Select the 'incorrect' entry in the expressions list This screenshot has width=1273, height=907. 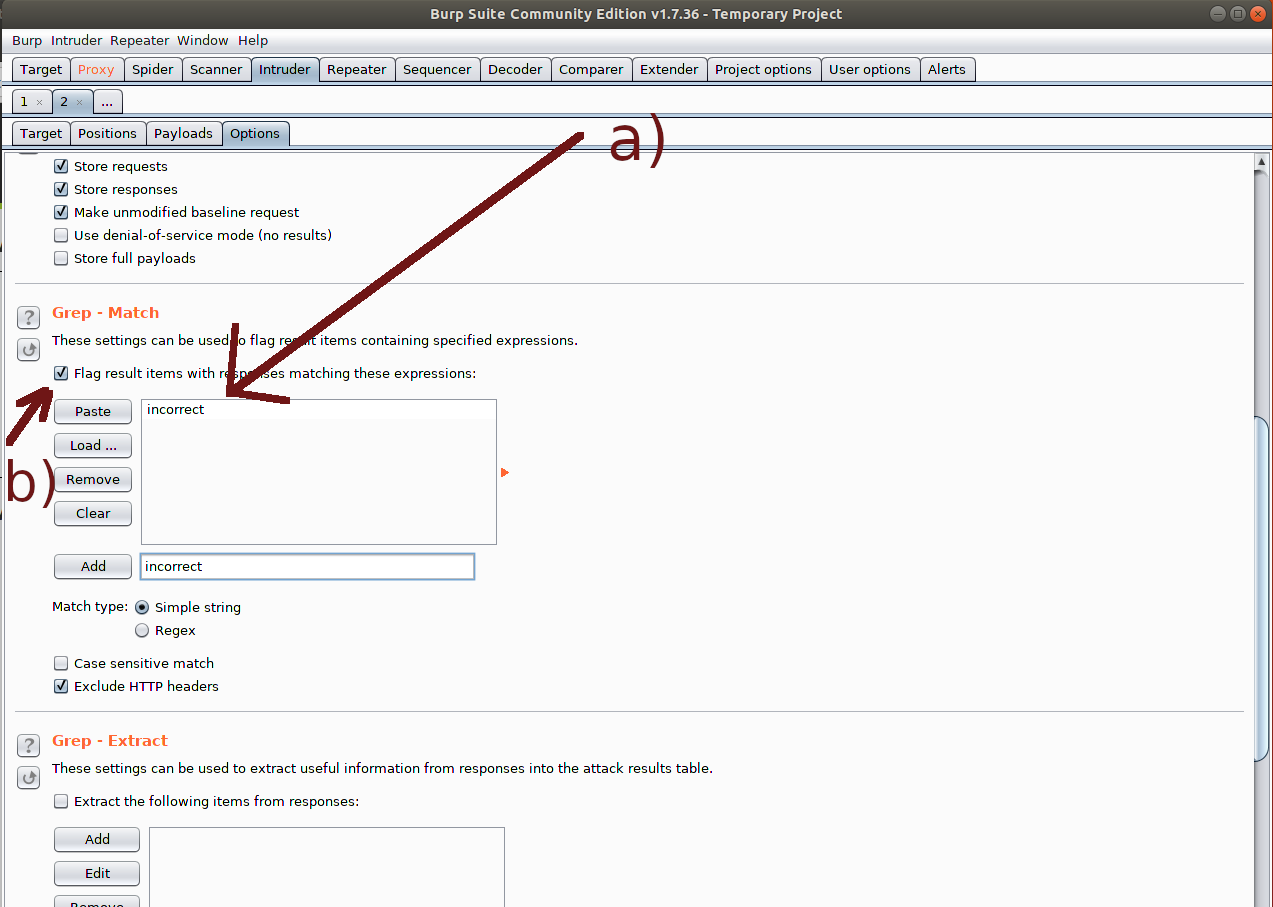(319, 410)
